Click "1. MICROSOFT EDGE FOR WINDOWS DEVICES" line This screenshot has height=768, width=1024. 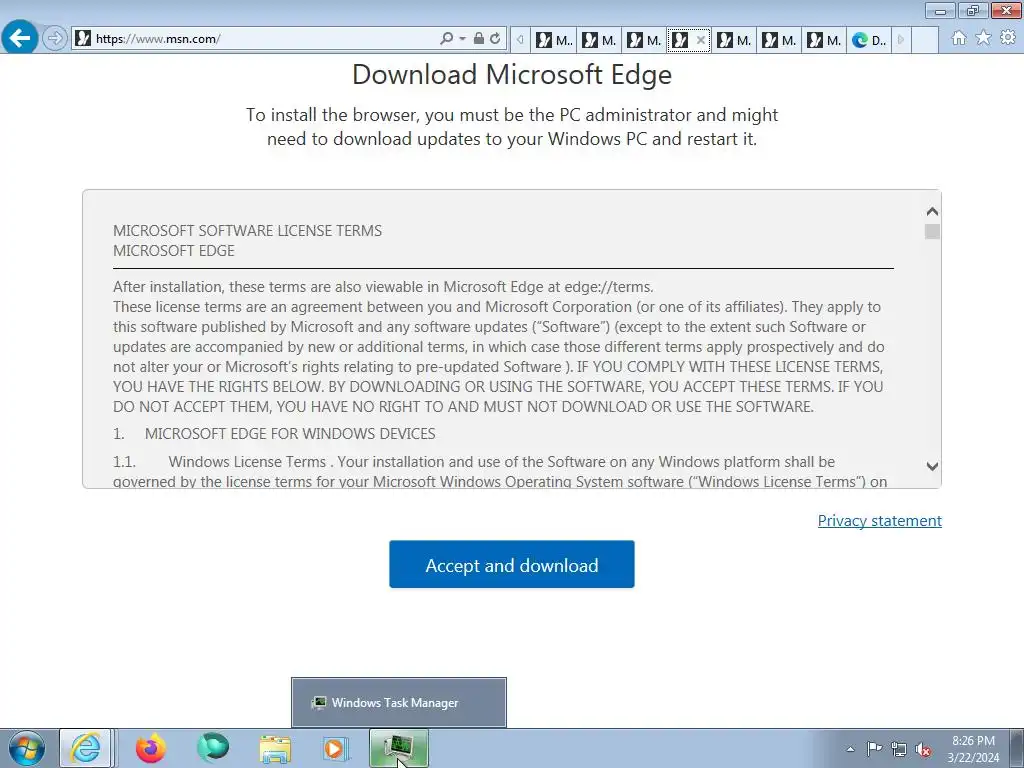point(274,434)
